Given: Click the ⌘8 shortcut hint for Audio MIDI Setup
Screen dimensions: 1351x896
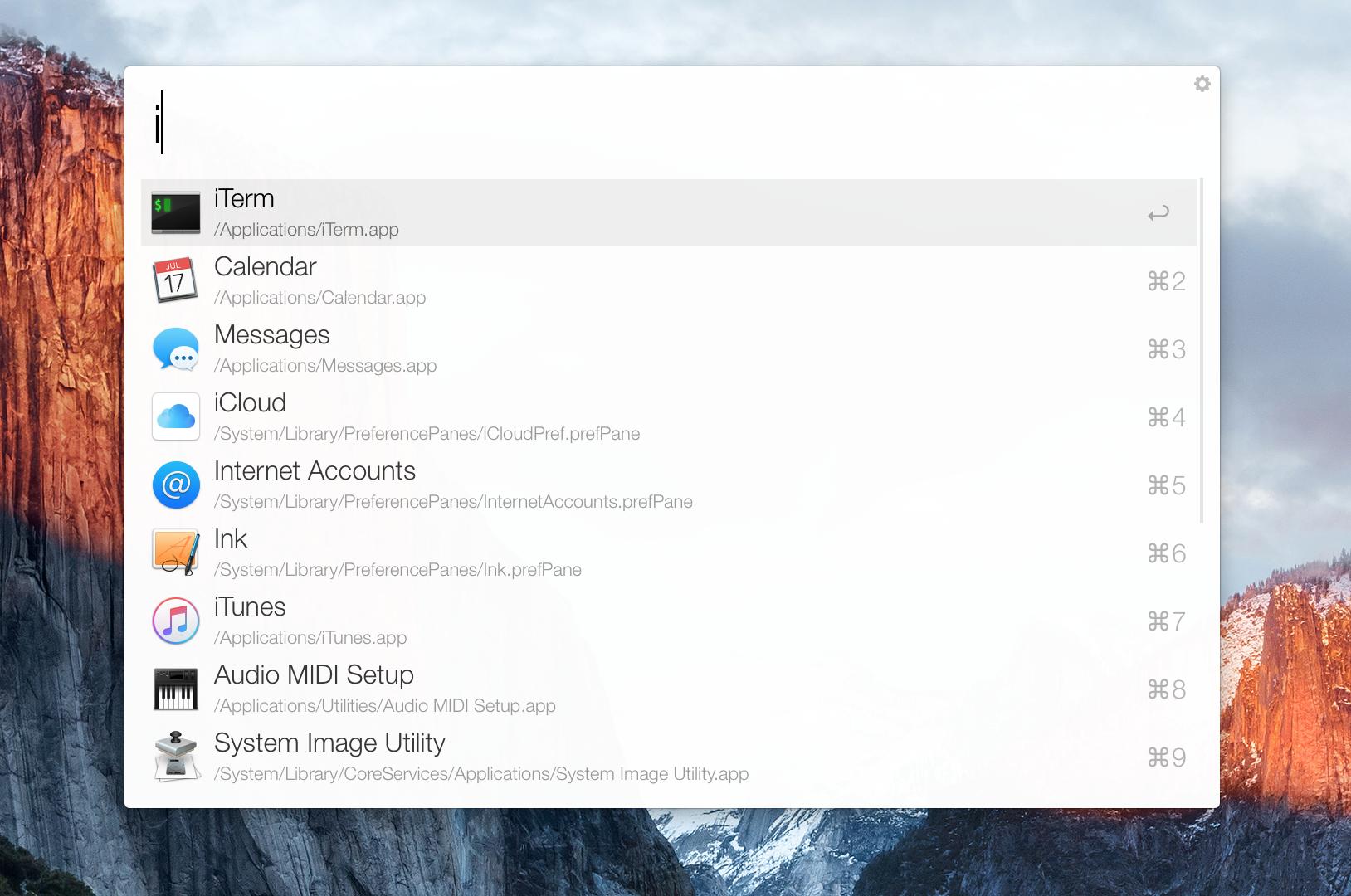Looking at the screenshot, I should click(x=1166, y=689).
